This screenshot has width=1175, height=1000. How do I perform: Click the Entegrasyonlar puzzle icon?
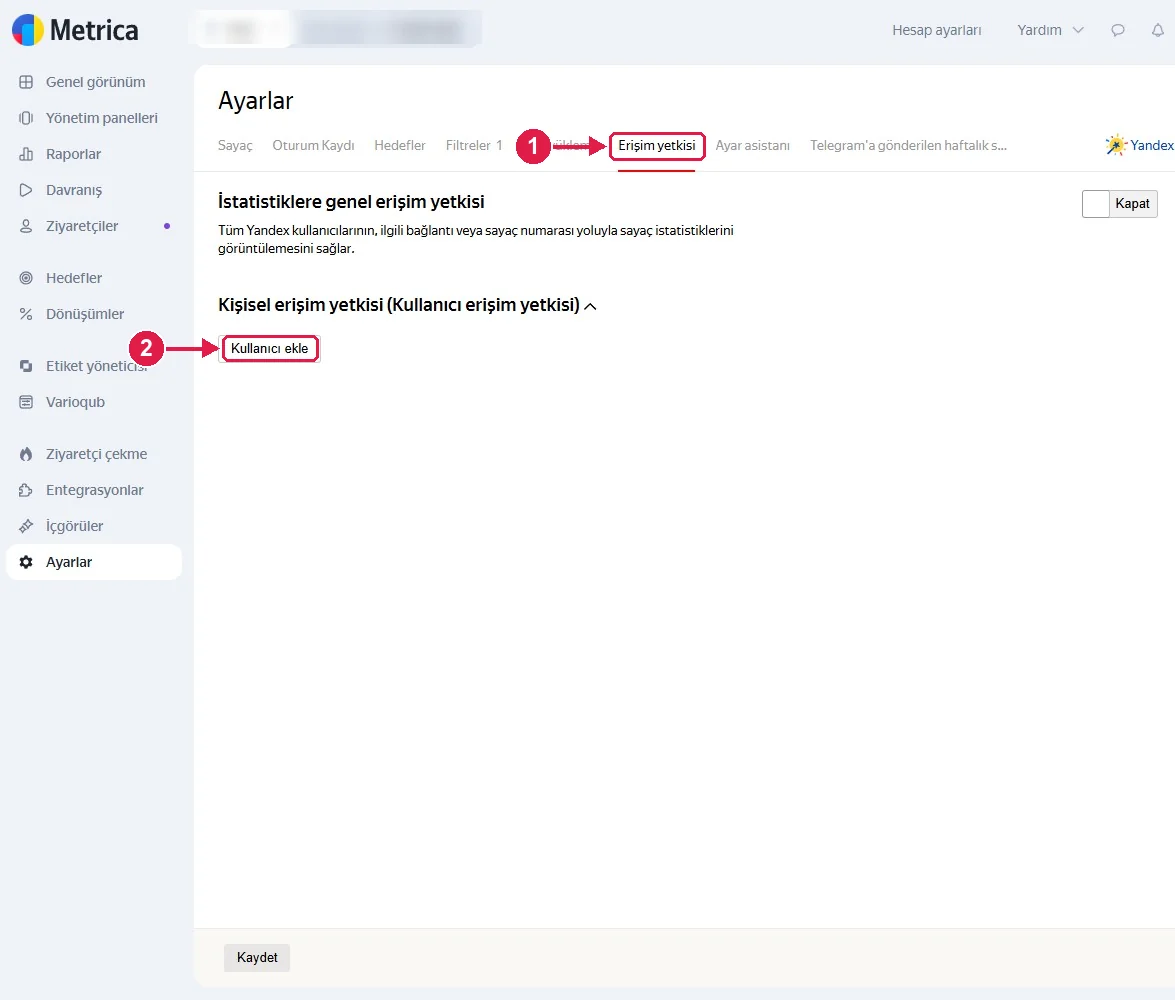(26, 490)
